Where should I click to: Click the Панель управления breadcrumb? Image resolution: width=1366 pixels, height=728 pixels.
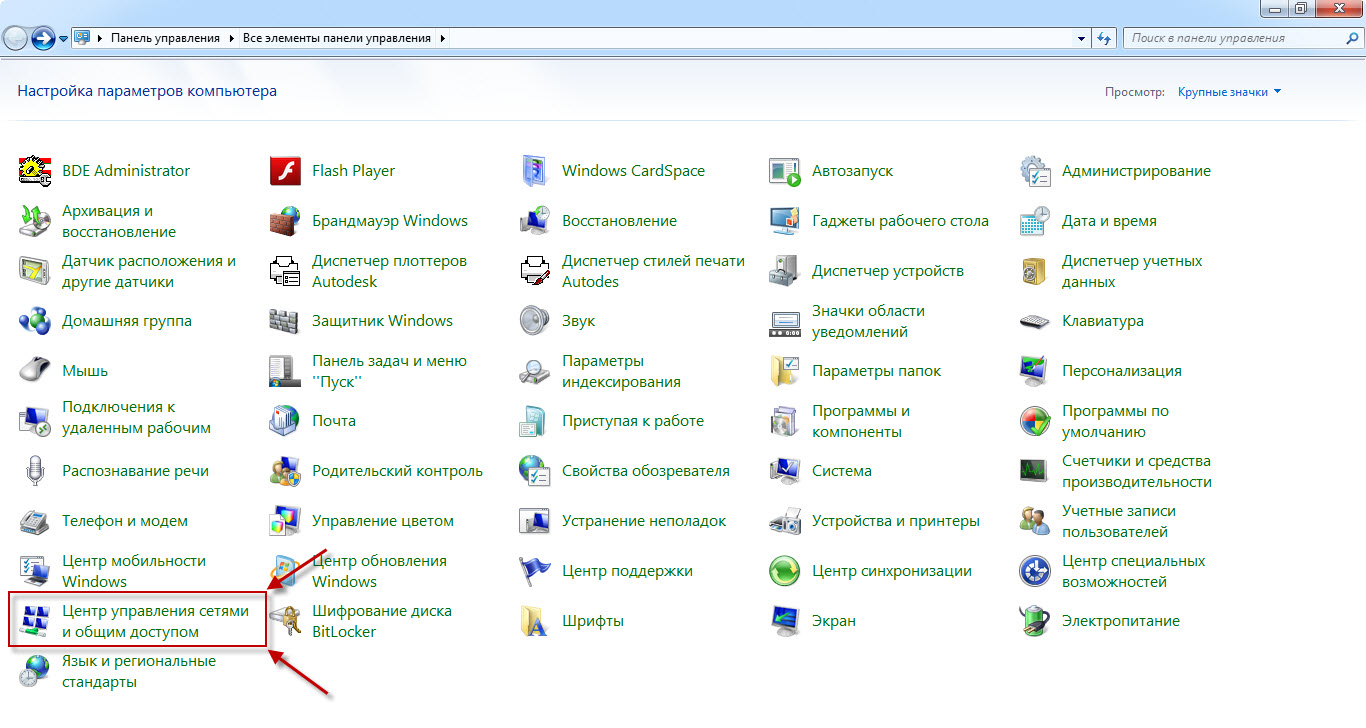coord(165,38)
